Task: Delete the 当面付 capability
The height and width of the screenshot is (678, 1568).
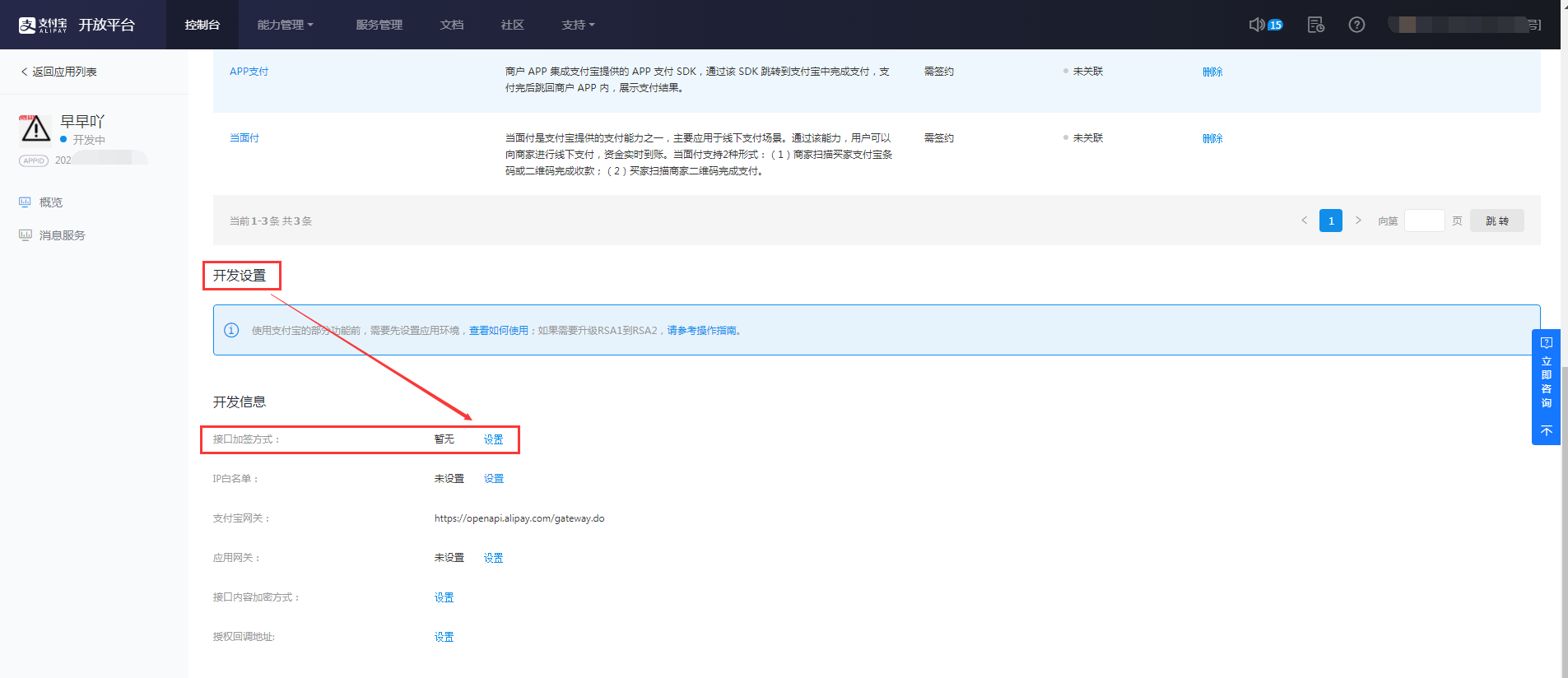Action: click(x=1212, y=138)
